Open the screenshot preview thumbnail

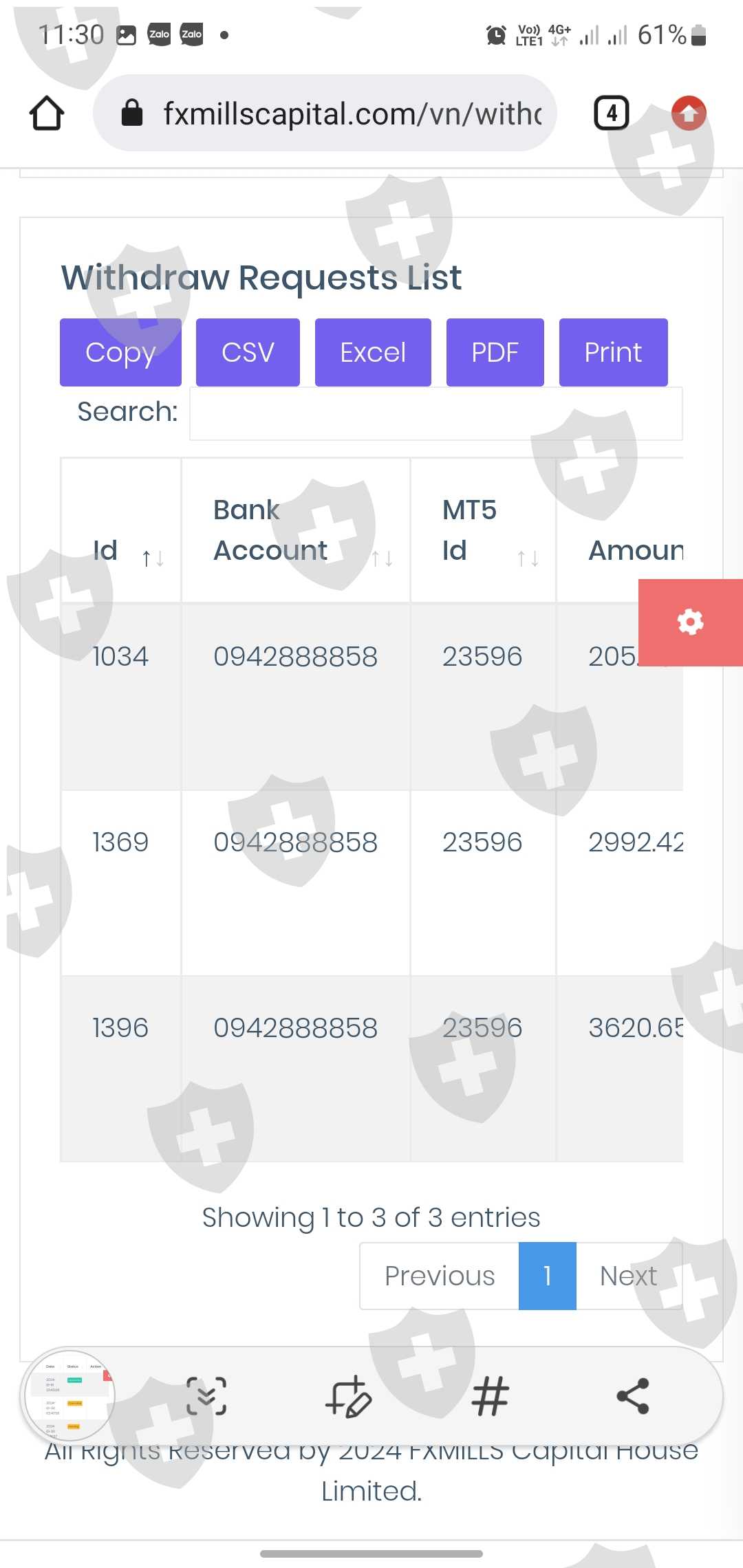[x=69, y=1396]
